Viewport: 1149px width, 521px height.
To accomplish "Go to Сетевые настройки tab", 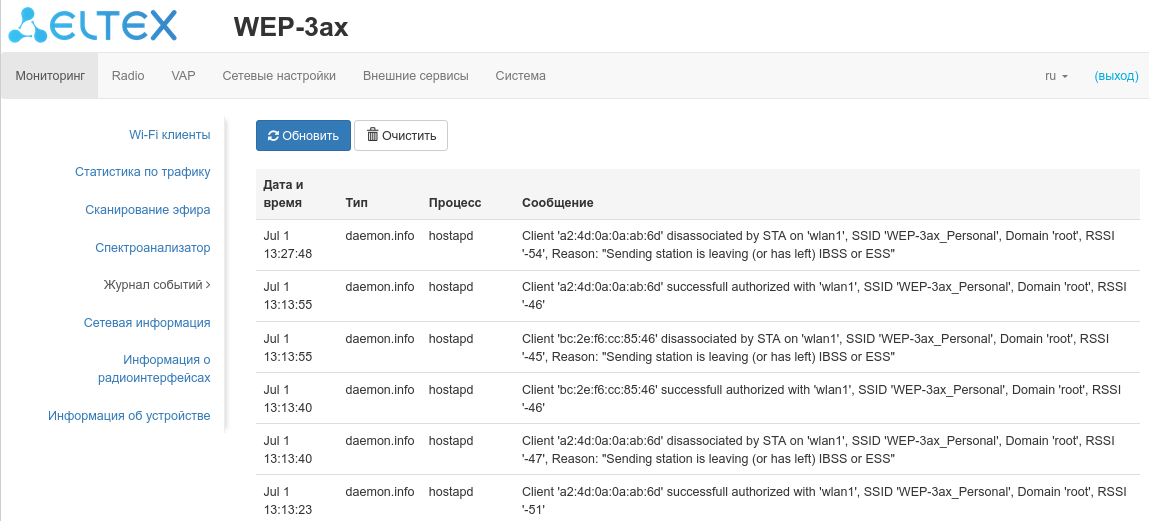I will [279, 76].
